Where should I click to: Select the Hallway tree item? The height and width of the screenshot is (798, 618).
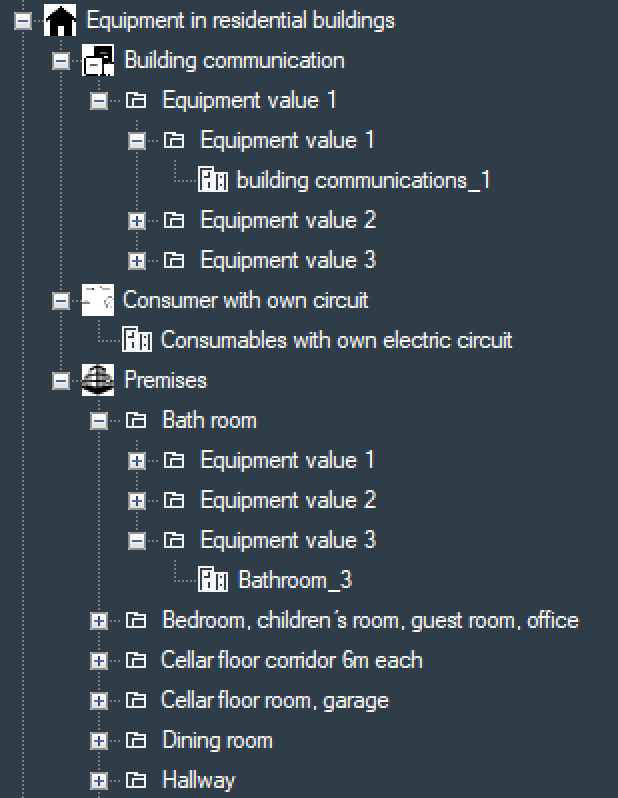[x=198, y=780]
